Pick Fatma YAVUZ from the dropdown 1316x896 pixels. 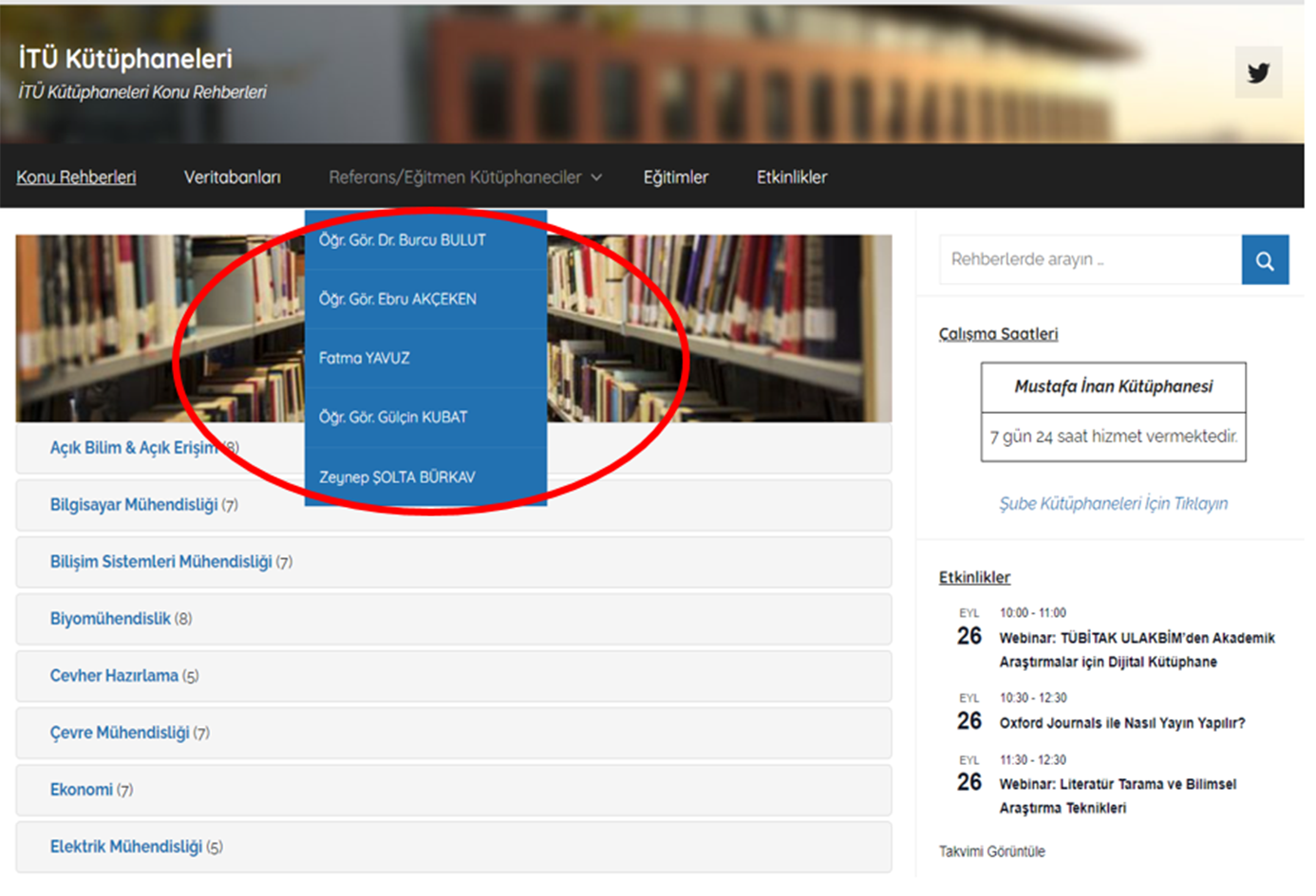tap(364, 358)
